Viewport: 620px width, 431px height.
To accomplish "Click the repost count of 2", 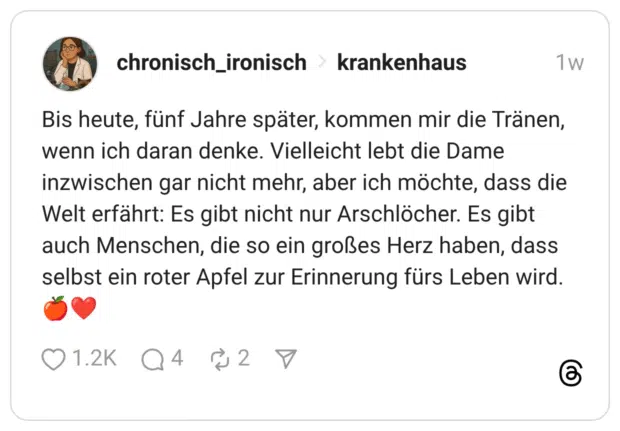I will pos(243,359).
